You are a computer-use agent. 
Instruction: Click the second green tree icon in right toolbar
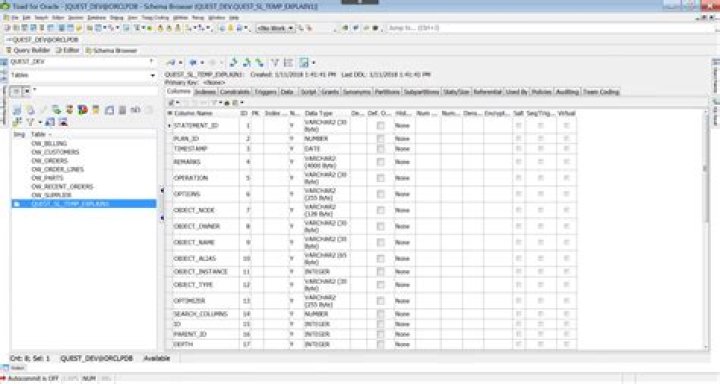247,62
